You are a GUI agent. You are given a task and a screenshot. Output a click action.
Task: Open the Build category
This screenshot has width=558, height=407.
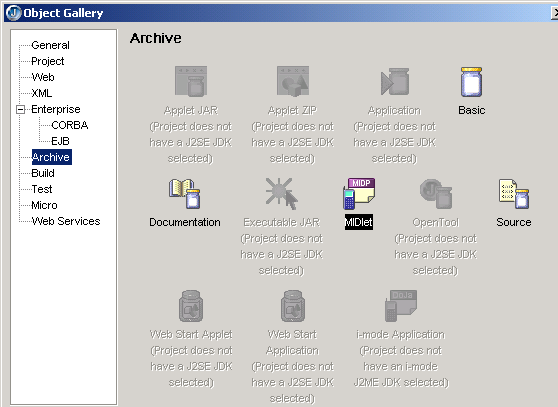pyautogui.click(x=43, y=173)
